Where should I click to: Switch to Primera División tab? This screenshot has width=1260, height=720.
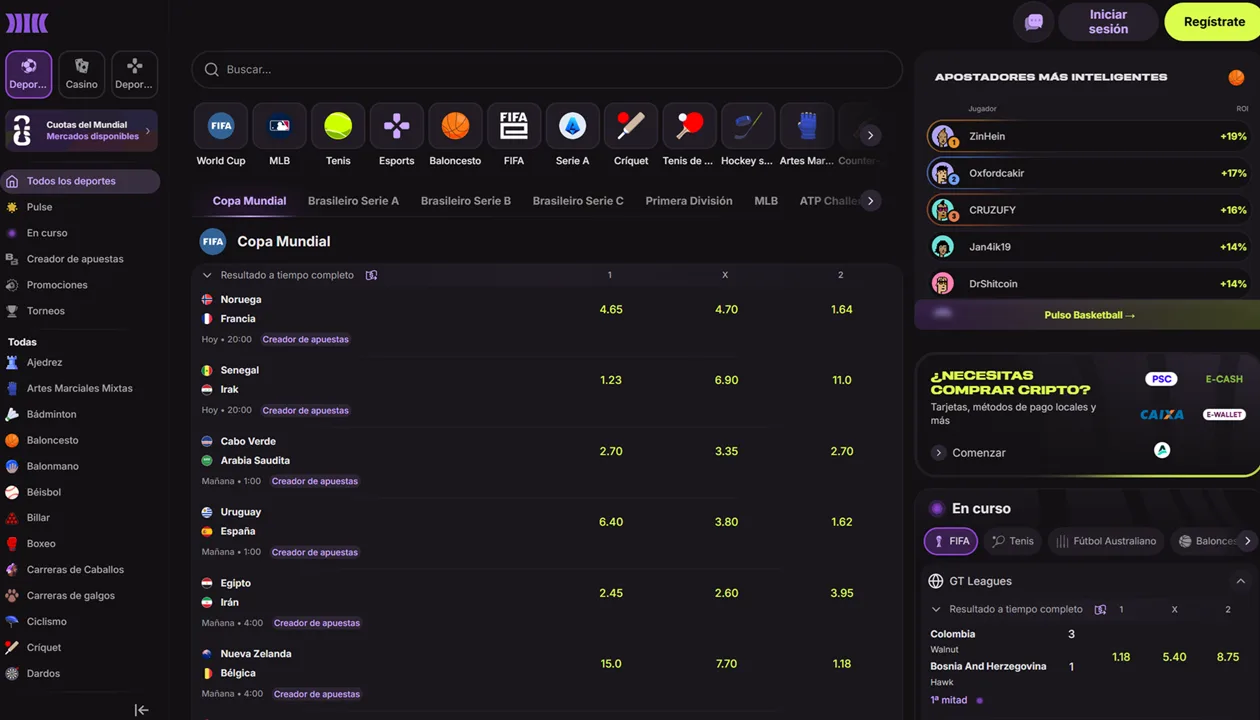689,201
